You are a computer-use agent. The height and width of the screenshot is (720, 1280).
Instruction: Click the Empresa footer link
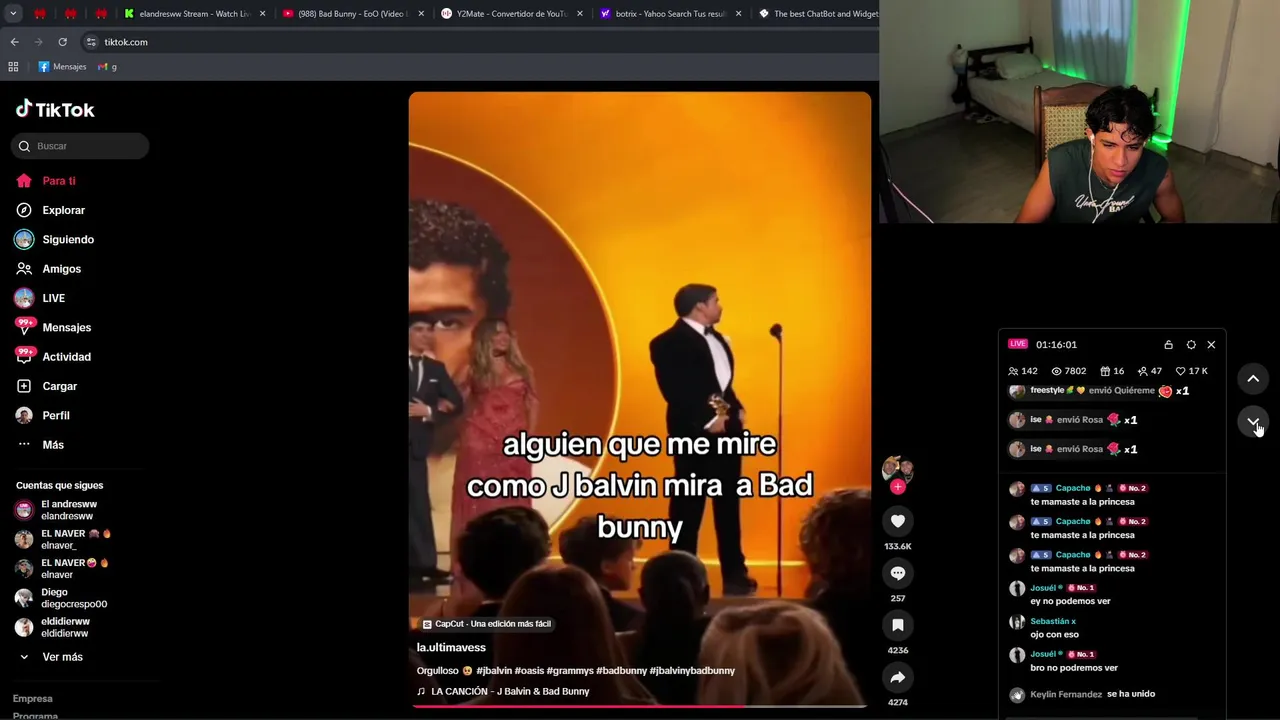click(33, 699)
